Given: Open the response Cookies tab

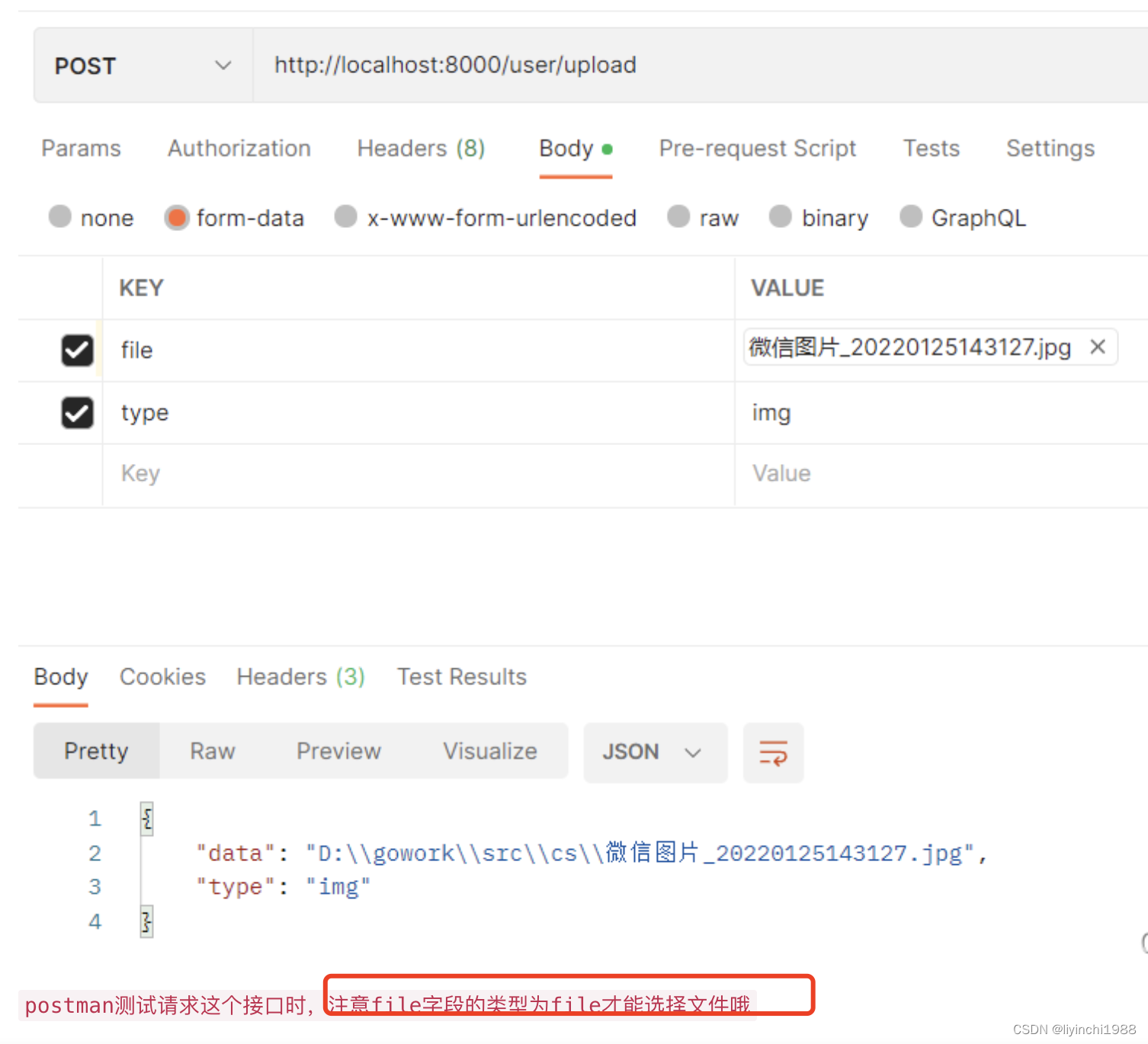Looking at the screenshot, I should (162, 677).
